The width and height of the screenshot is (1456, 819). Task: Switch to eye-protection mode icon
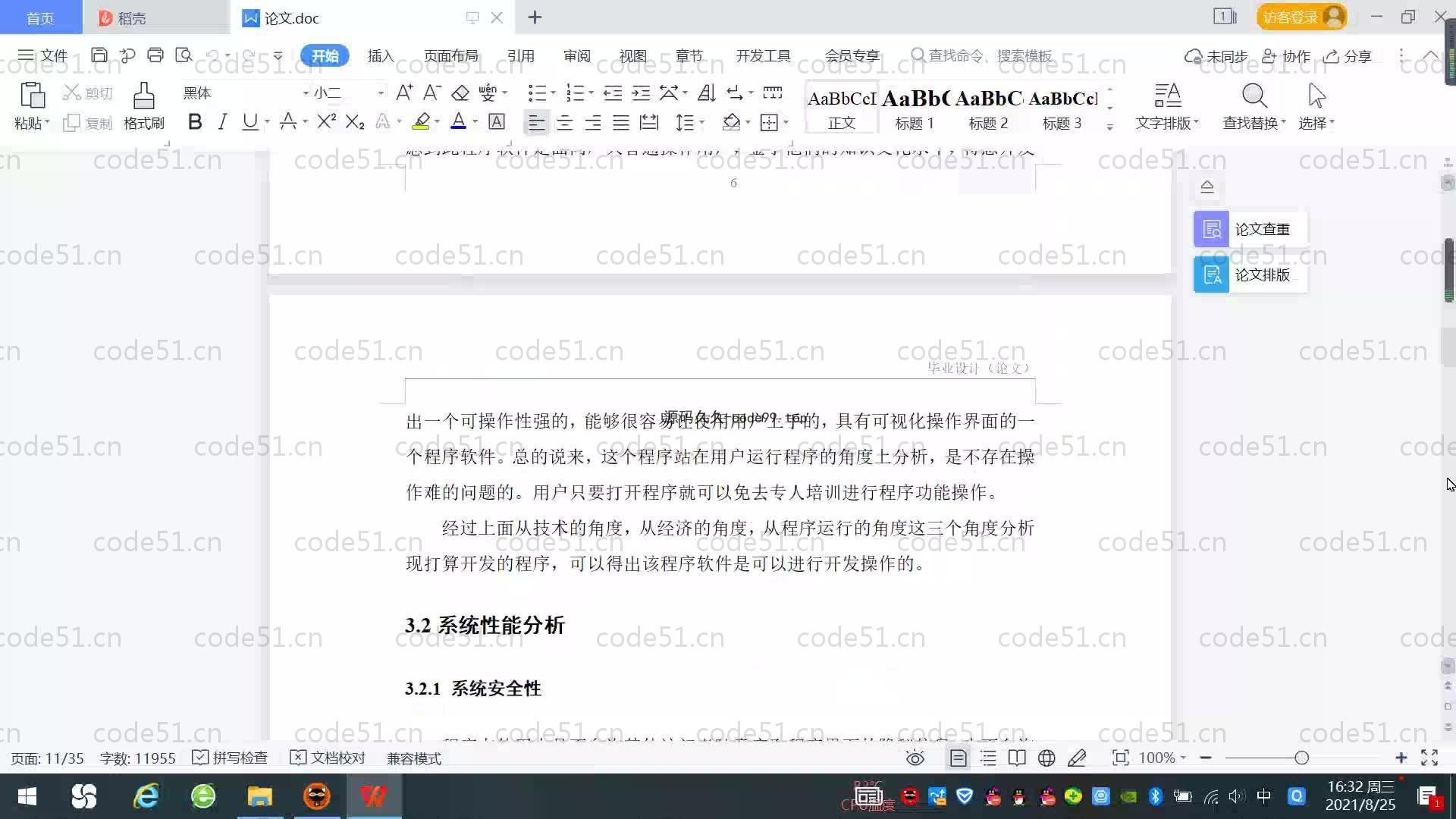(x=915, y=758)
